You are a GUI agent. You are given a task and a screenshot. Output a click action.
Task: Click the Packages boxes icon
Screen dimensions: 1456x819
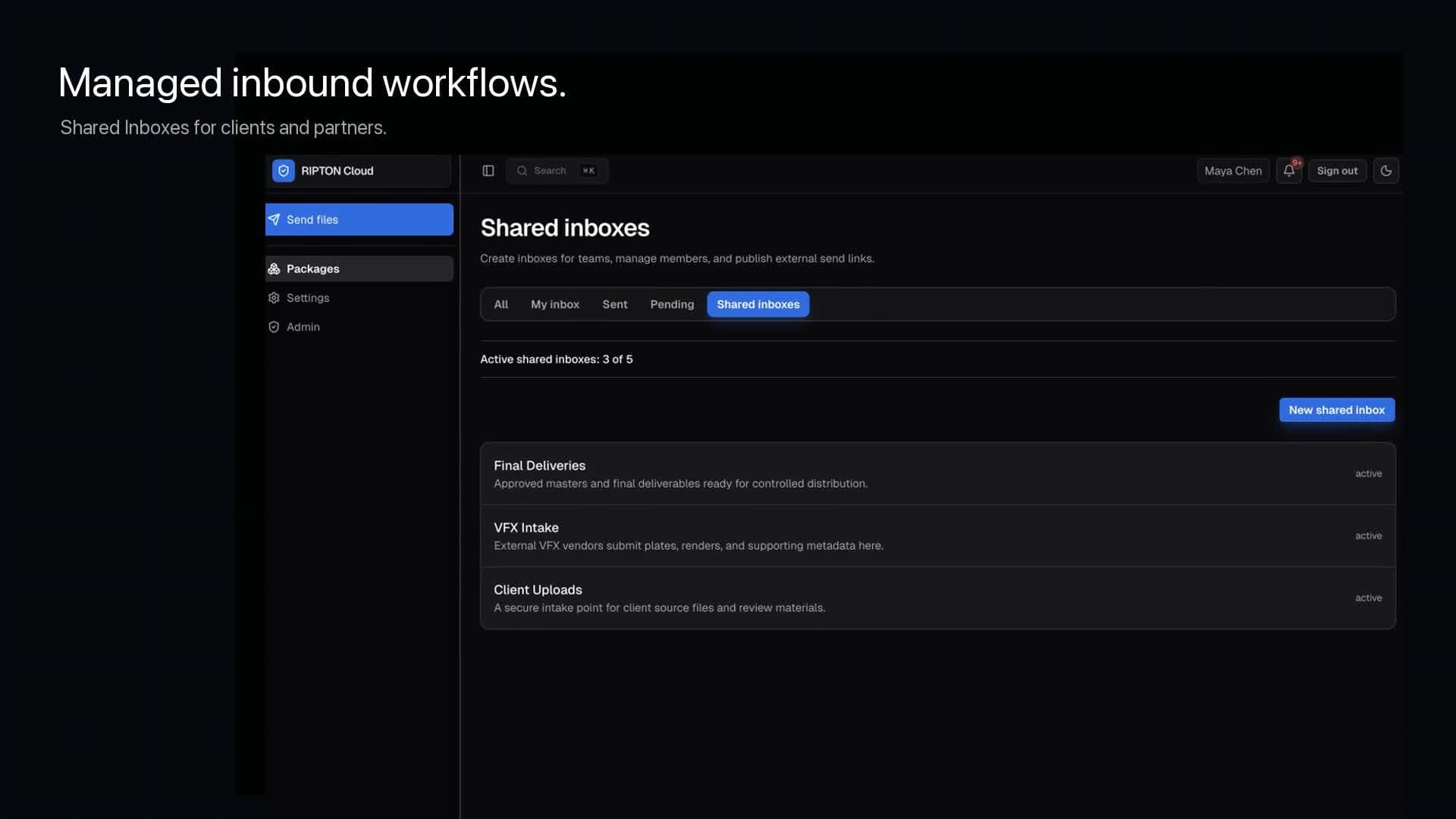click(274, 268)
